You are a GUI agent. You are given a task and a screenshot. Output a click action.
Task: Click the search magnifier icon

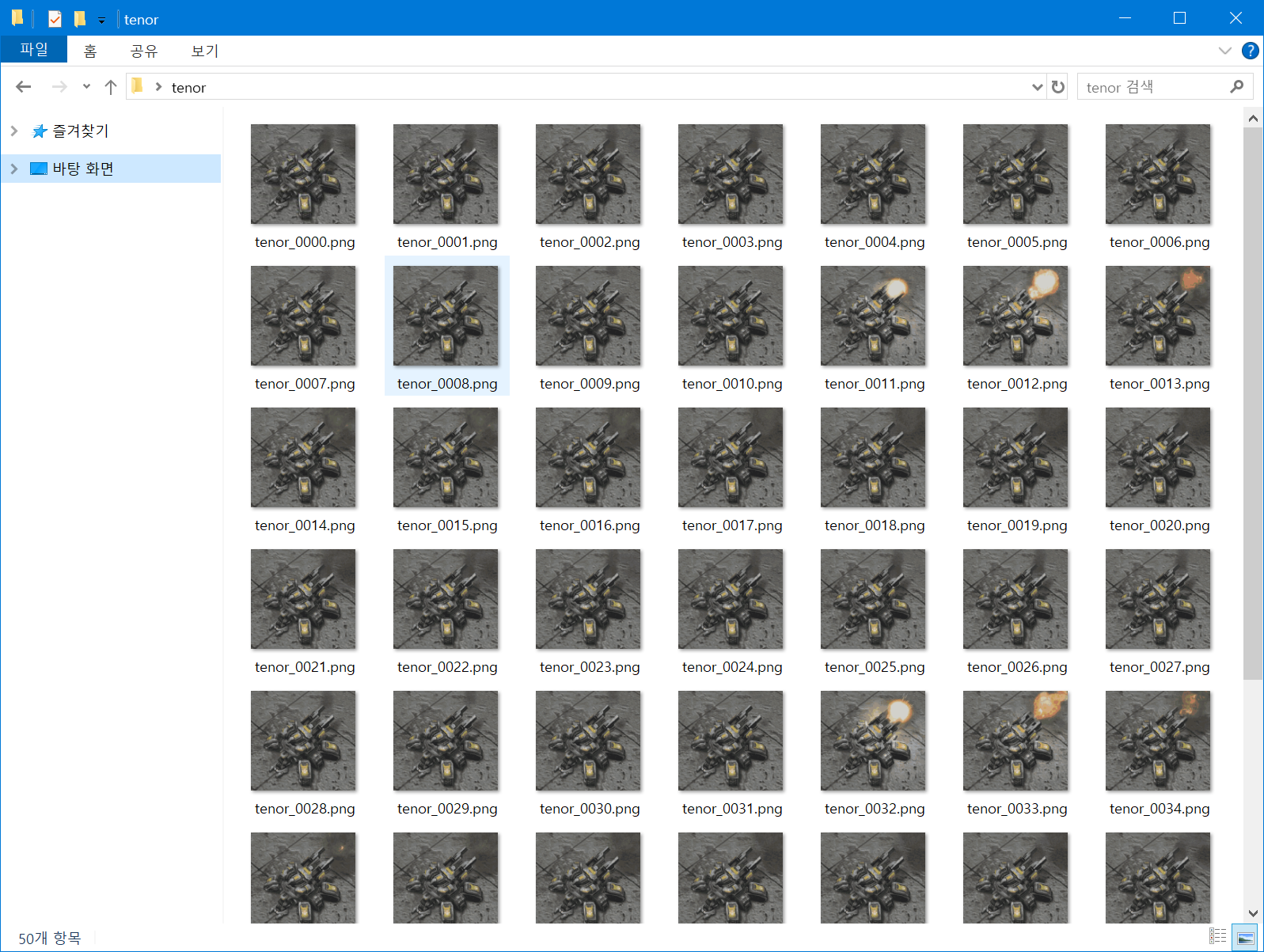tap(1236, 87)
